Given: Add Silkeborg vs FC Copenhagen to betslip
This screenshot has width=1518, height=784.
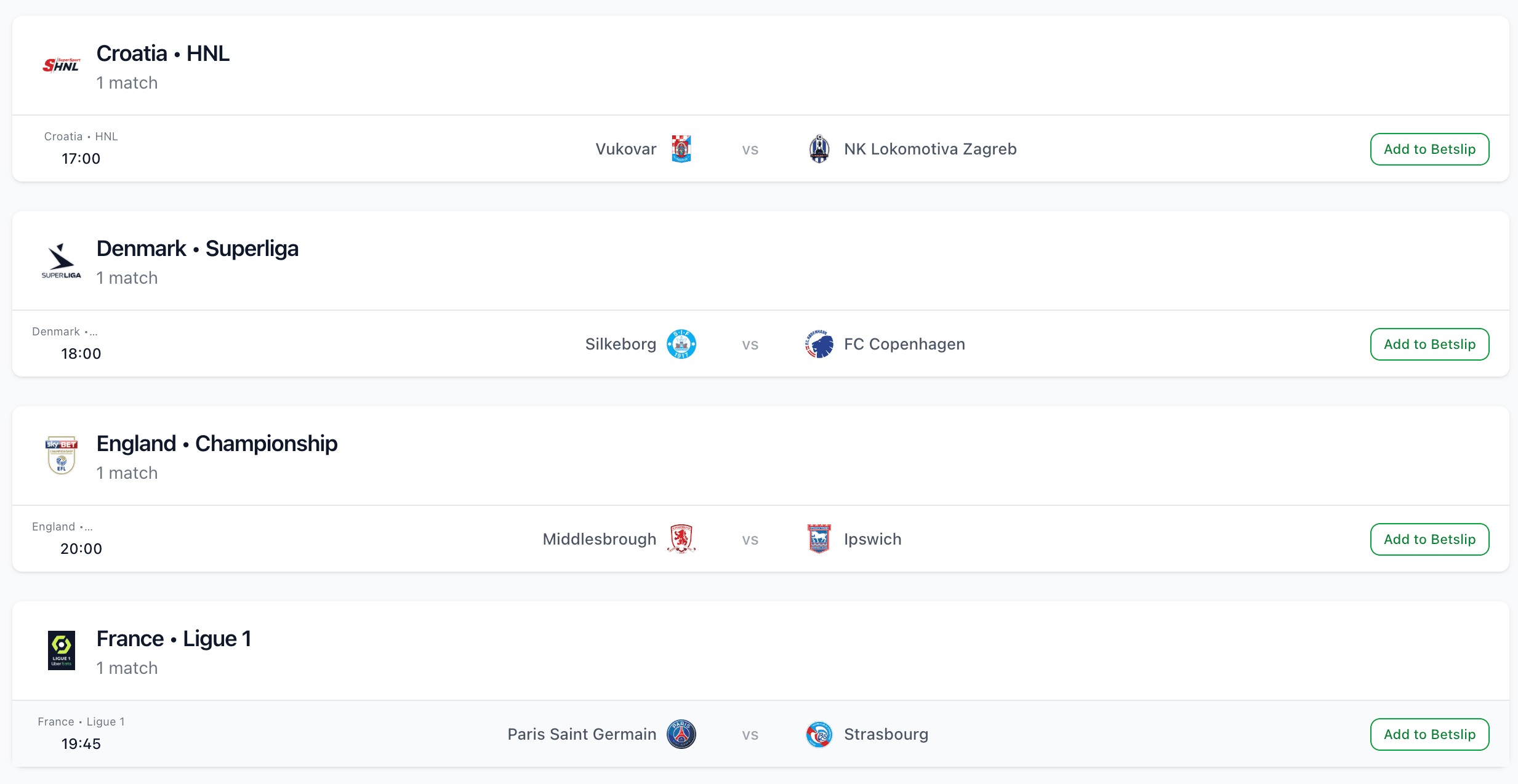Looking at the screenshot, I should [x=1429, y=344].
